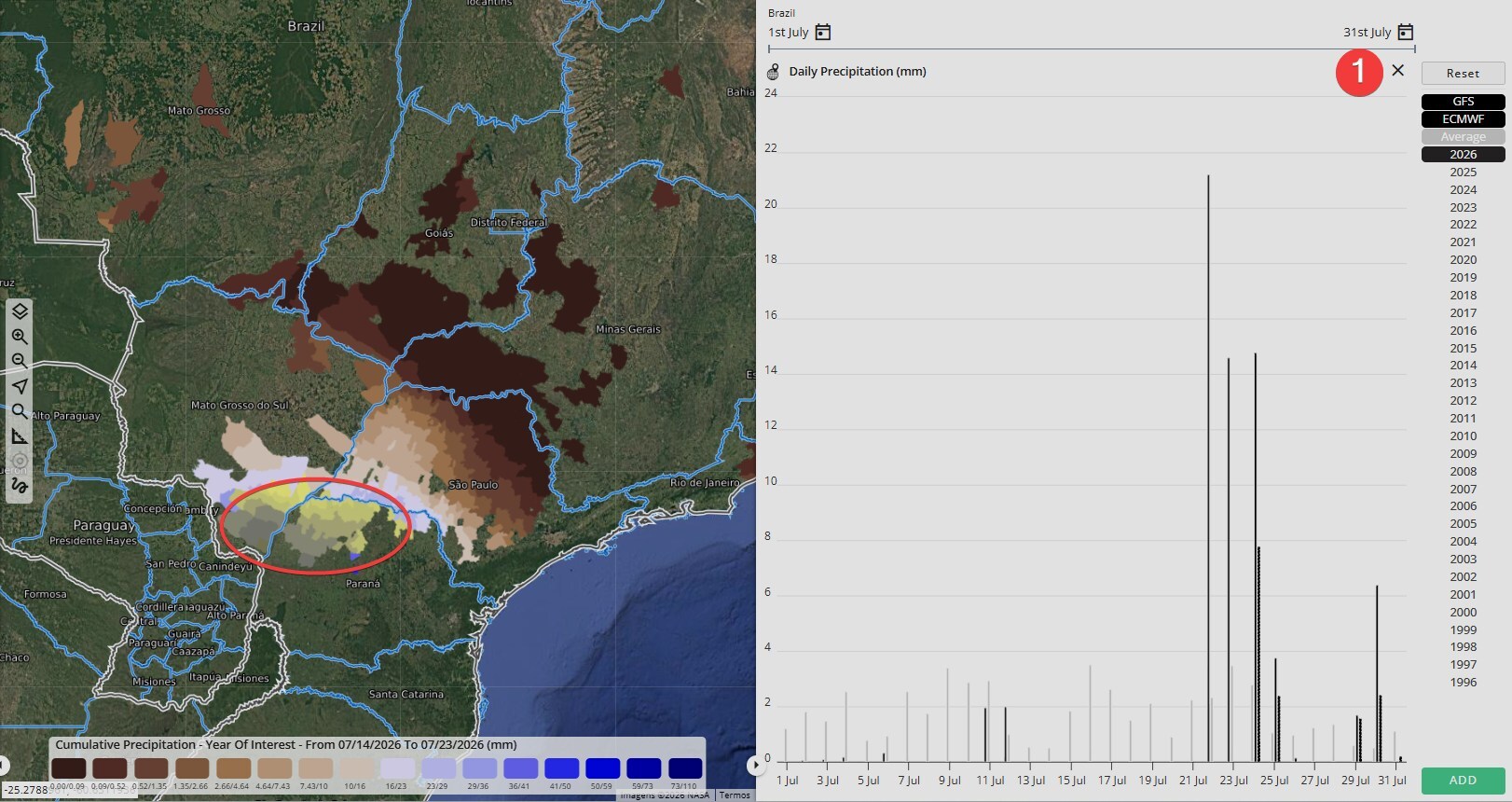Toggle the GFS model series
The height and width of the screenshot is (802, 1512).
[x=1463, y=102]
